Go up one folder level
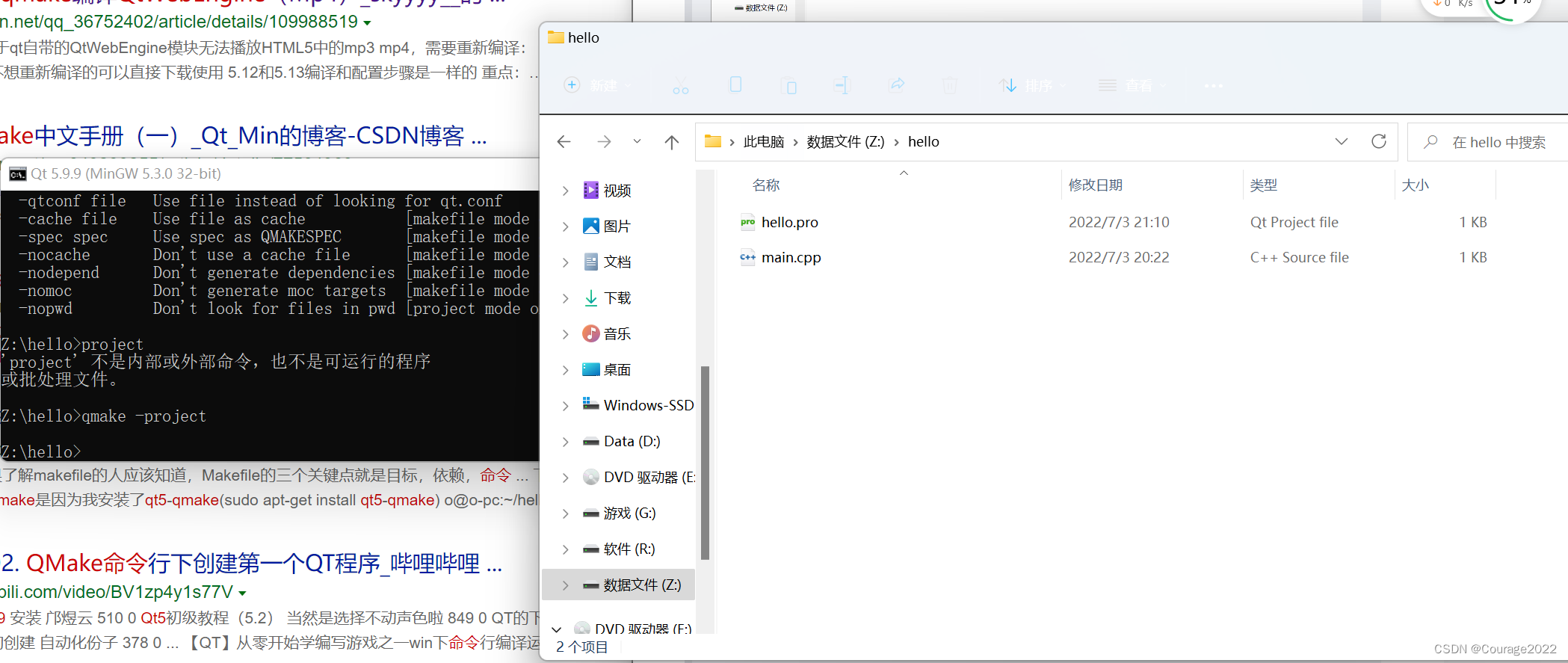Viewport: 1568px width, 663px height. [x=672, y=141]
